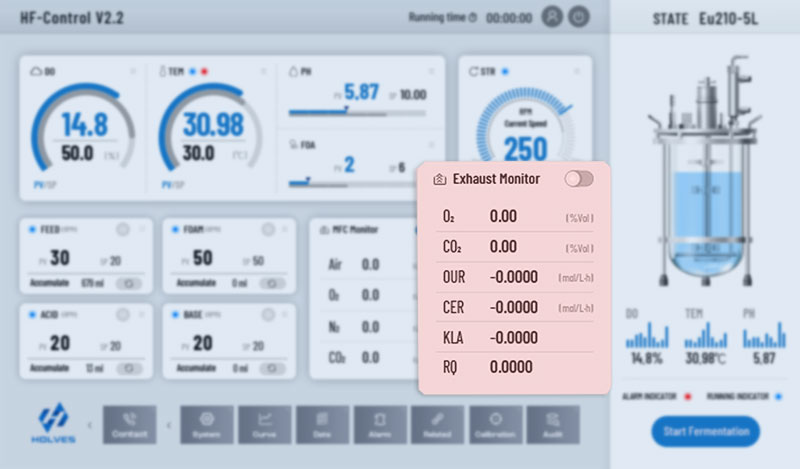Screen dimensions: 800x469
Task: Open the Data icon in bottom bar
Action: pos(322,425)
